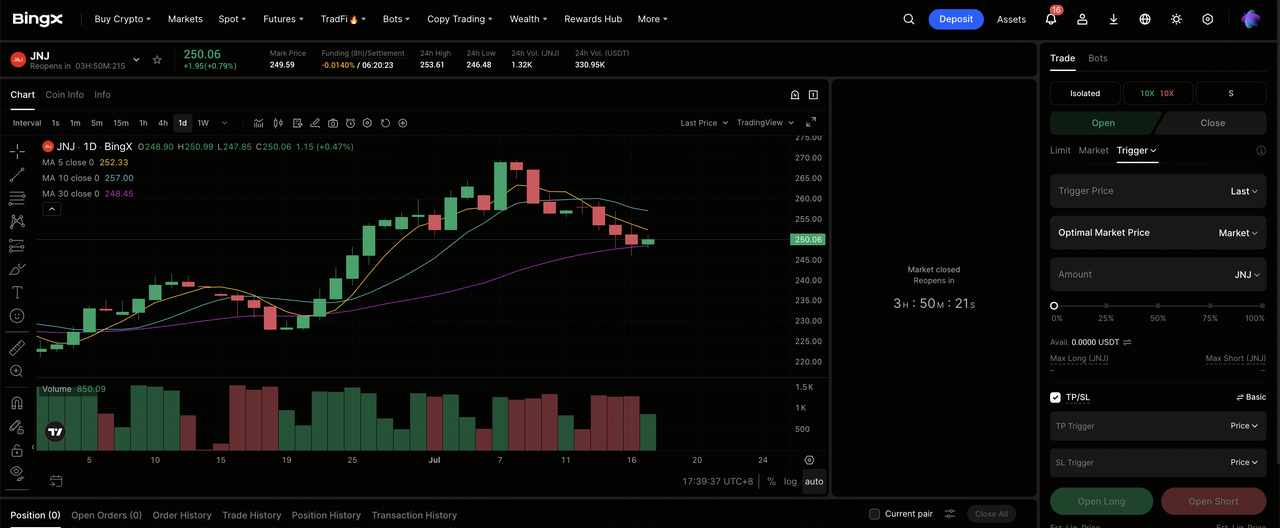1280x528 pixels.
Task: Open the search magnifier in header
Action: coord(909,19)
